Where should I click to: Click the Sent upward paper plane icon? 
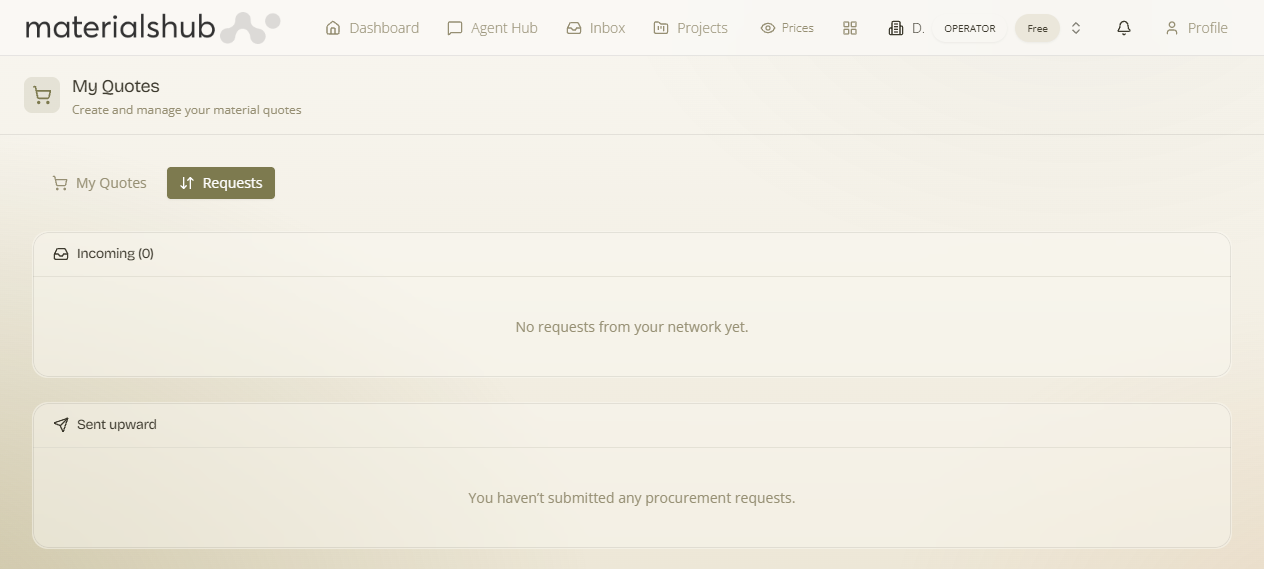[61, 425]
